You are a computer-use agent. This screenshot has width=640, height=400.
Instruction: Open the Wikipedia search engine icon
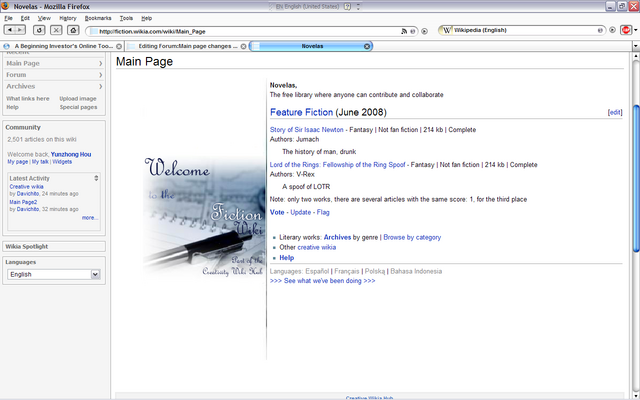click(447, 30)
